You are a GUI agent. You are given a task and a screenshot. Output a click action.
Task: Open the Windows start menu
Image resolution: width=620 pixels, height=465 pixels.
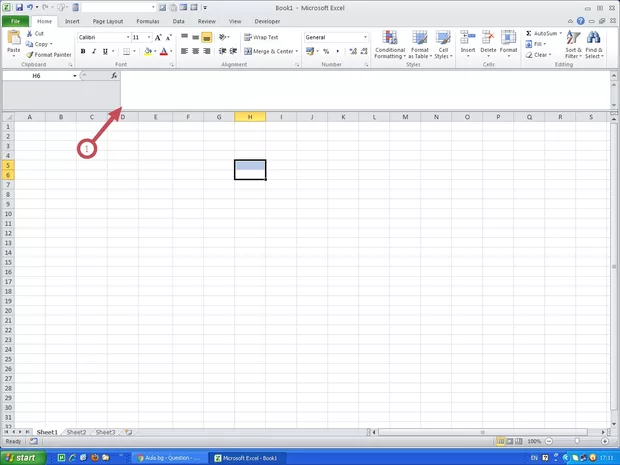pyautogui.click(x=23, y=458)
